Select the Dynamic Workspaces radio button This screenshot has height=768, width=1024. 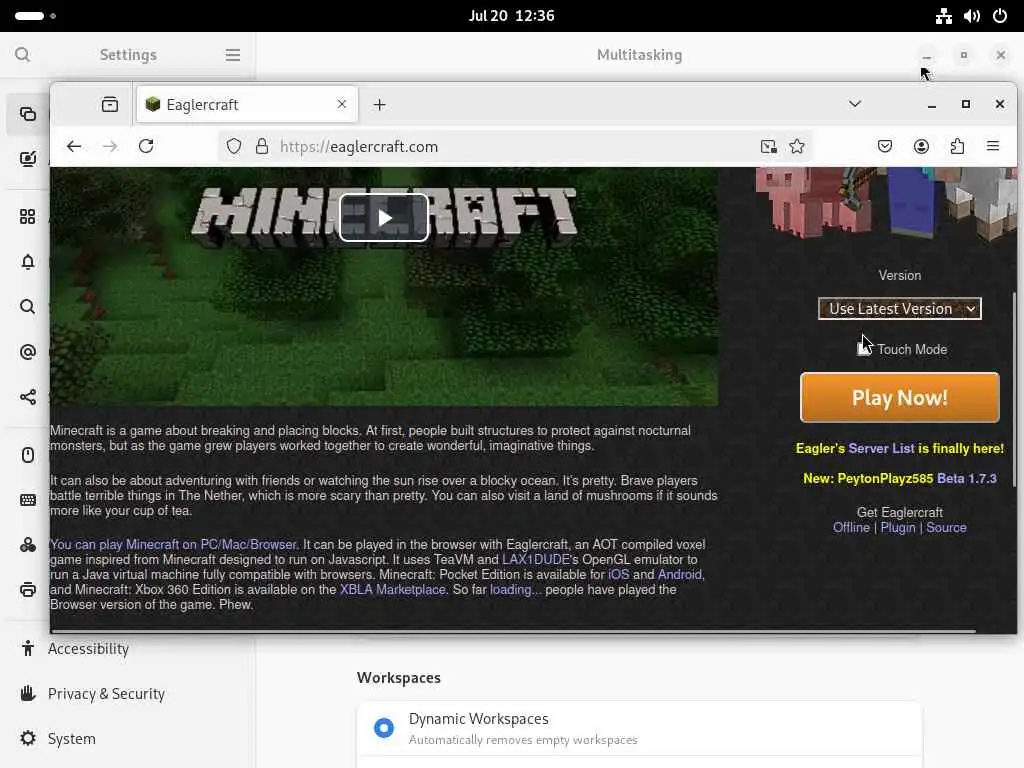pos(384,728)
